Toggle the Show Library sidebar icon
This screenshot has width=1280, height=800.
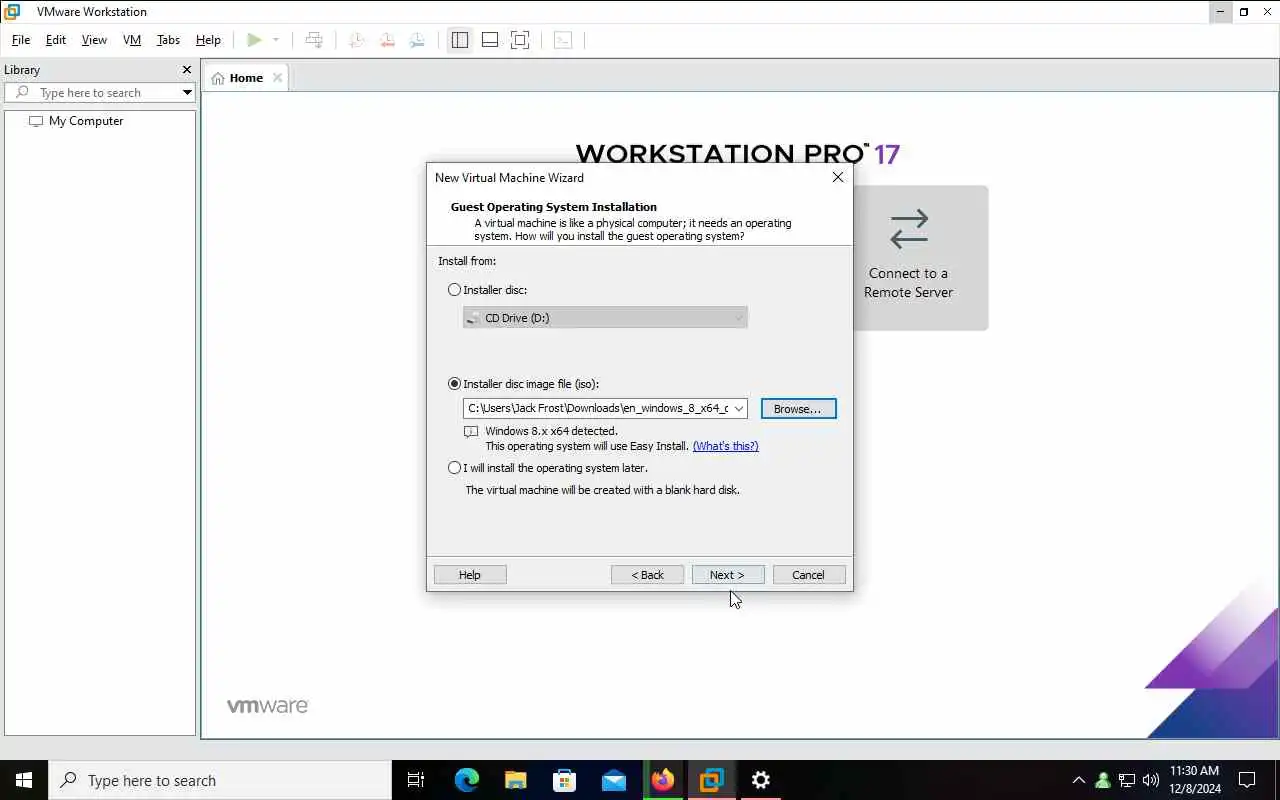pos(460,40)
